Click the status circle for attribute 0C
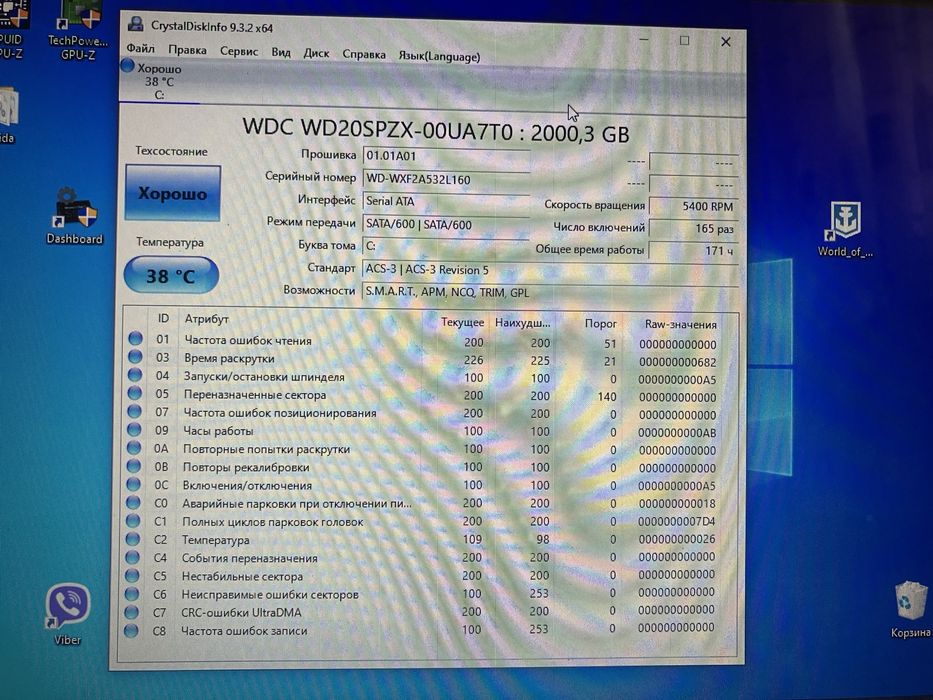 click(133, 484)
